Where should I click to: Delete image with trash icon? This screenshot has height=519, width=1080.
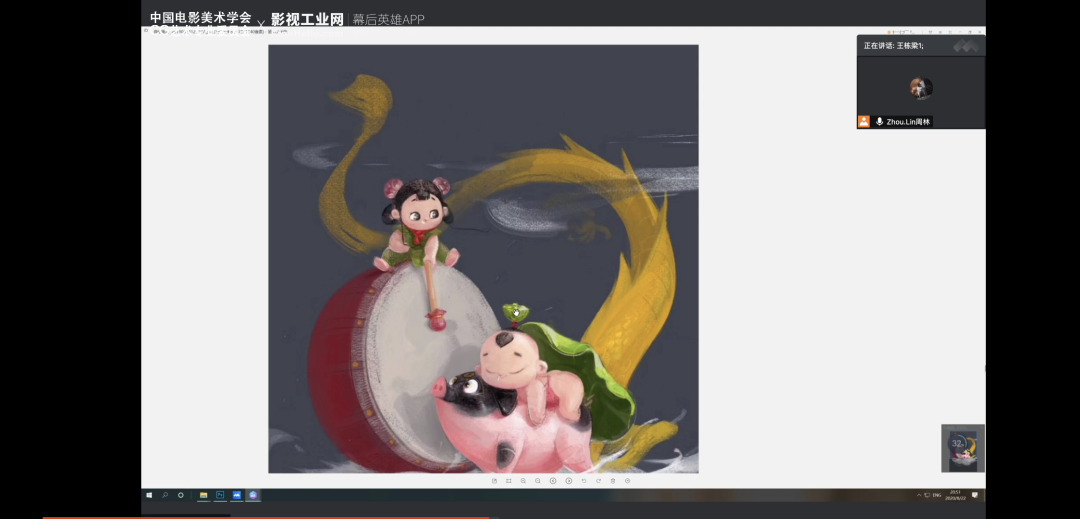(x=613, y=481)
